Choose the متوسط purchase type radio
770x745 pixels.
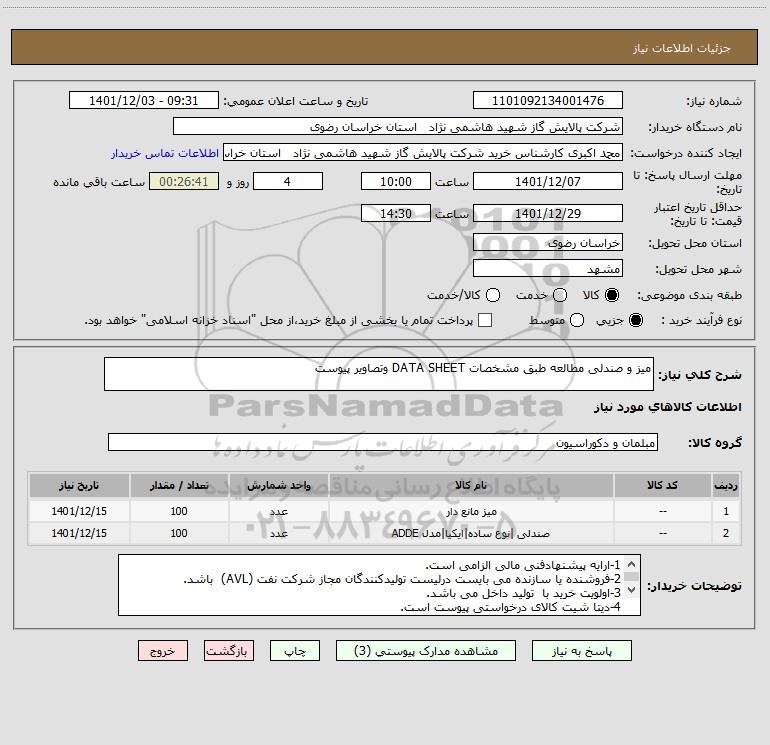tap(577, 320)
